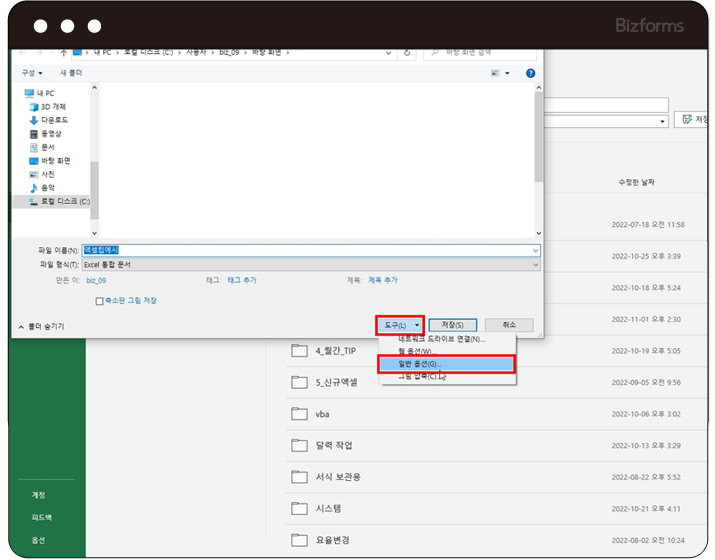The height and width of the screenshot is (560, 715).
Task: Click the 바탕 화면 검색 search box
Action: [x=480, y=53]
